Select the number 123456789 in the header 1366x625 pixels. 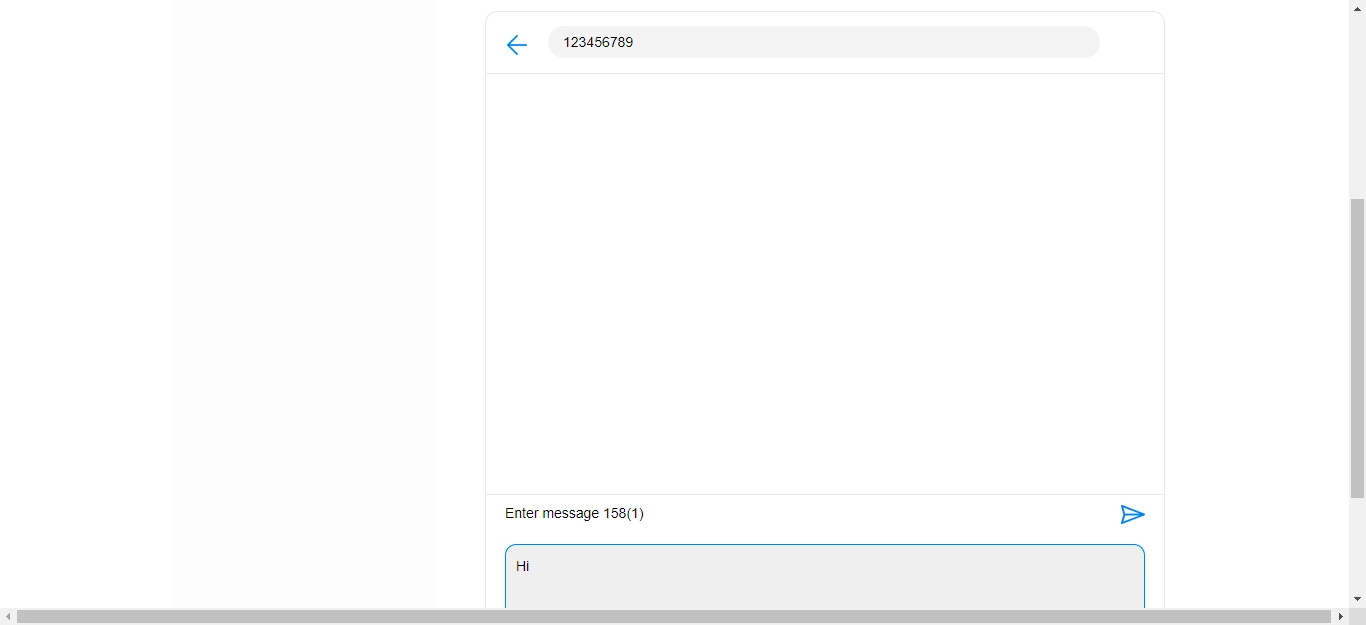coord(598,42)
